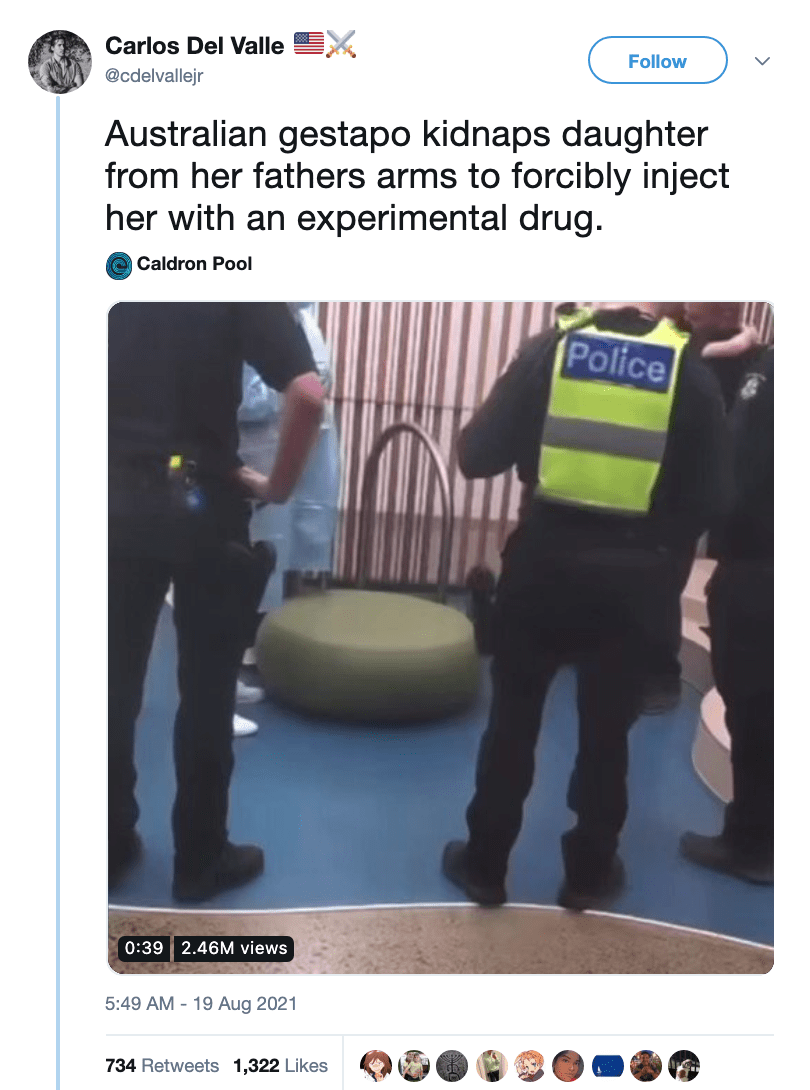The height and width of the screenshot is (1090, 810).
Task: Open the second liker's avatar
Action: coord(414,1066)
